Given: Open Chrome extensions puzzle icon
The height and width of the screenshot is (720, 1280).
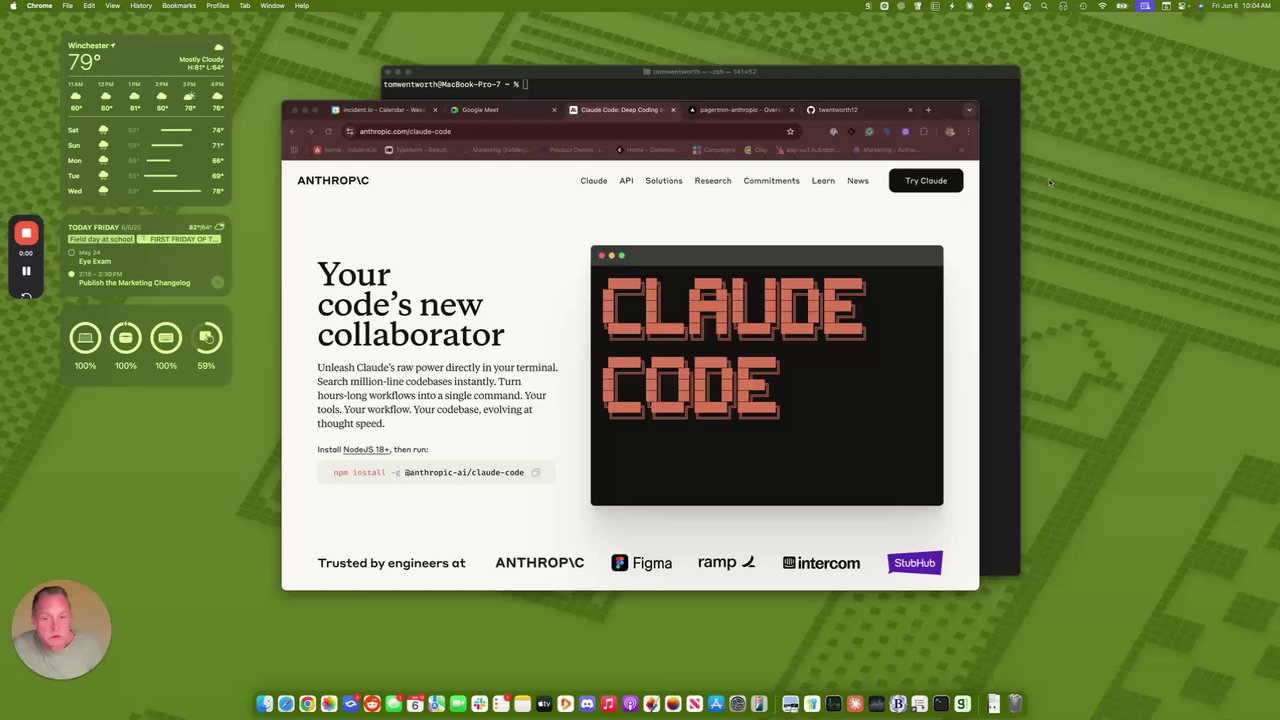Looking at the screenshot, I should pyautogui.click(x=923, y=131).
